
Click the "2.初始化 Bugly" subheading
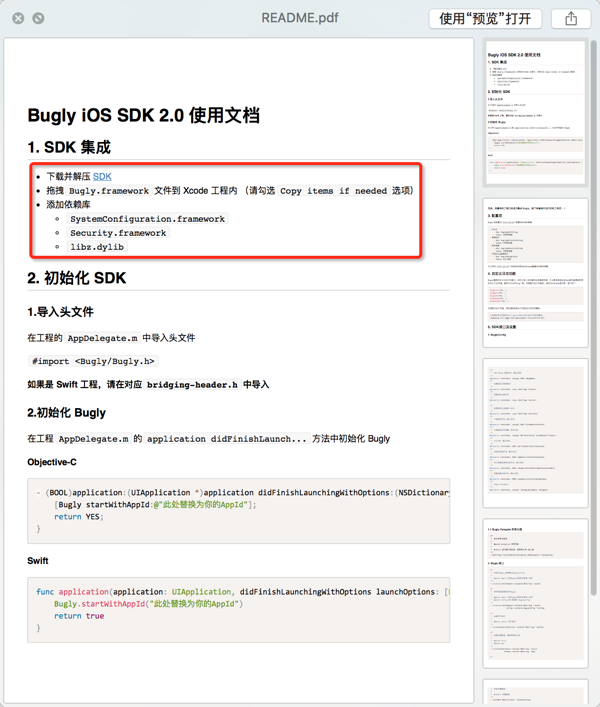[x=66, y=413]
